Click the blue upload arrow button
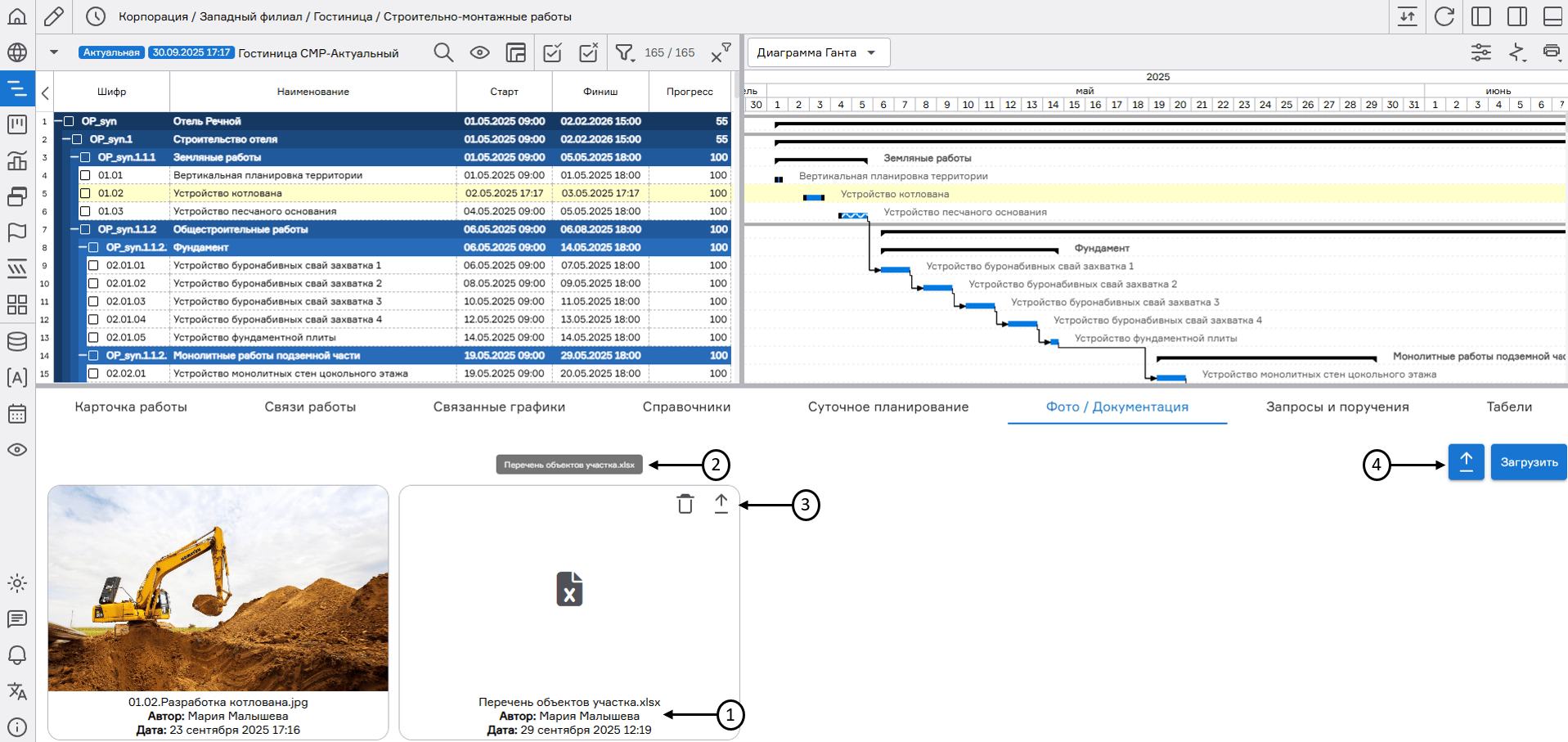This screenshot has width=1568, height=742. tap(1466, 462)
